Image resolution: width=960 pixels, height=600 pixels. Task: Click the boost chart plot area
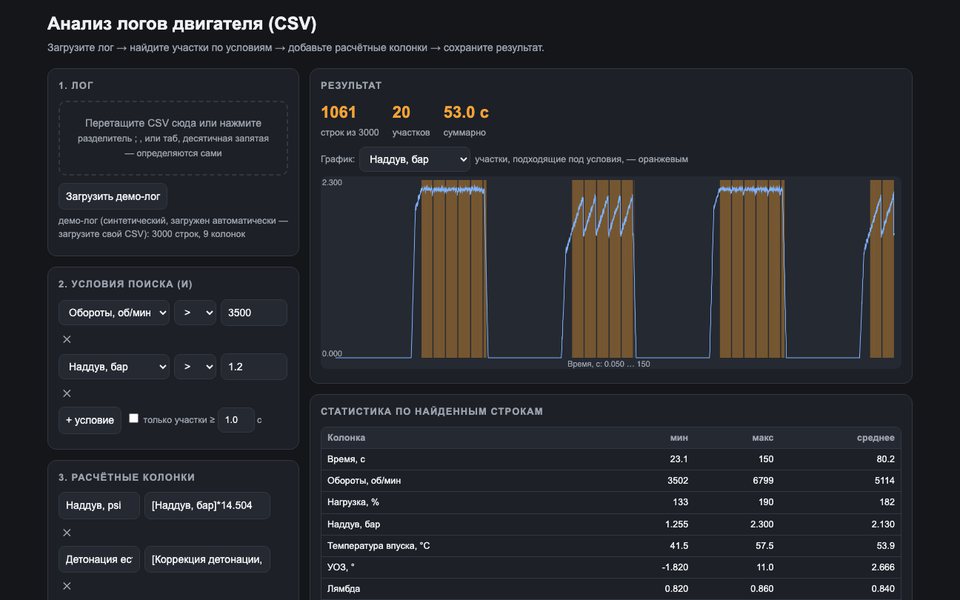(610, 272)
